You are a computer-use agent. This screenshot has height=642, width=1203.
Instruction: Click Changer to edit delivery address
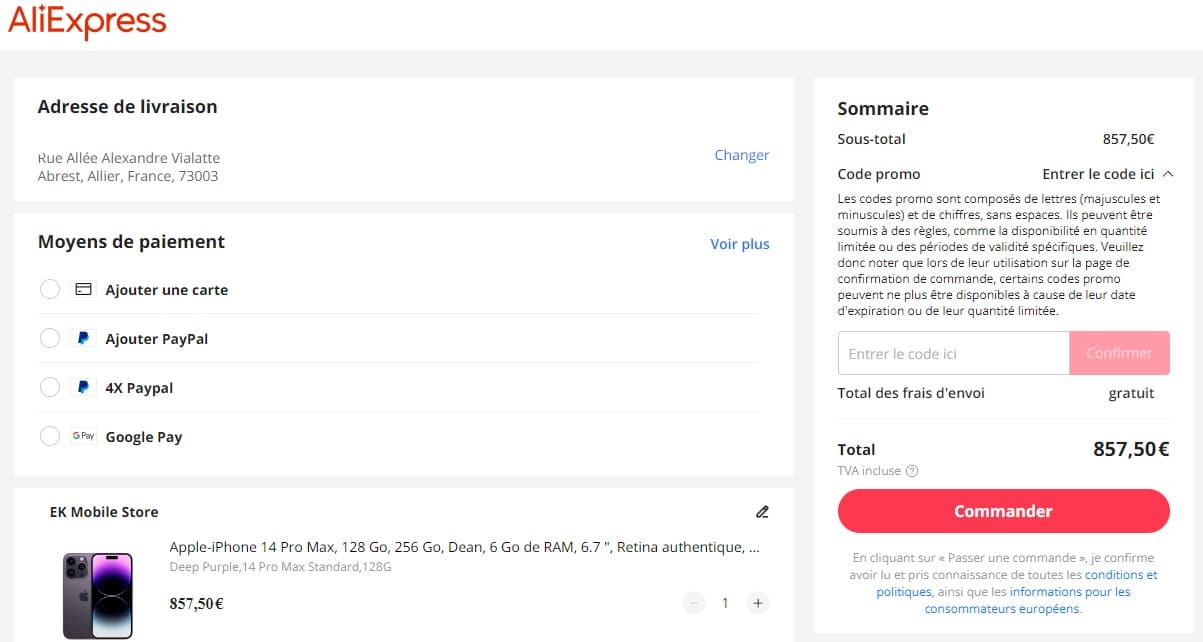click(x=741, y=155)
